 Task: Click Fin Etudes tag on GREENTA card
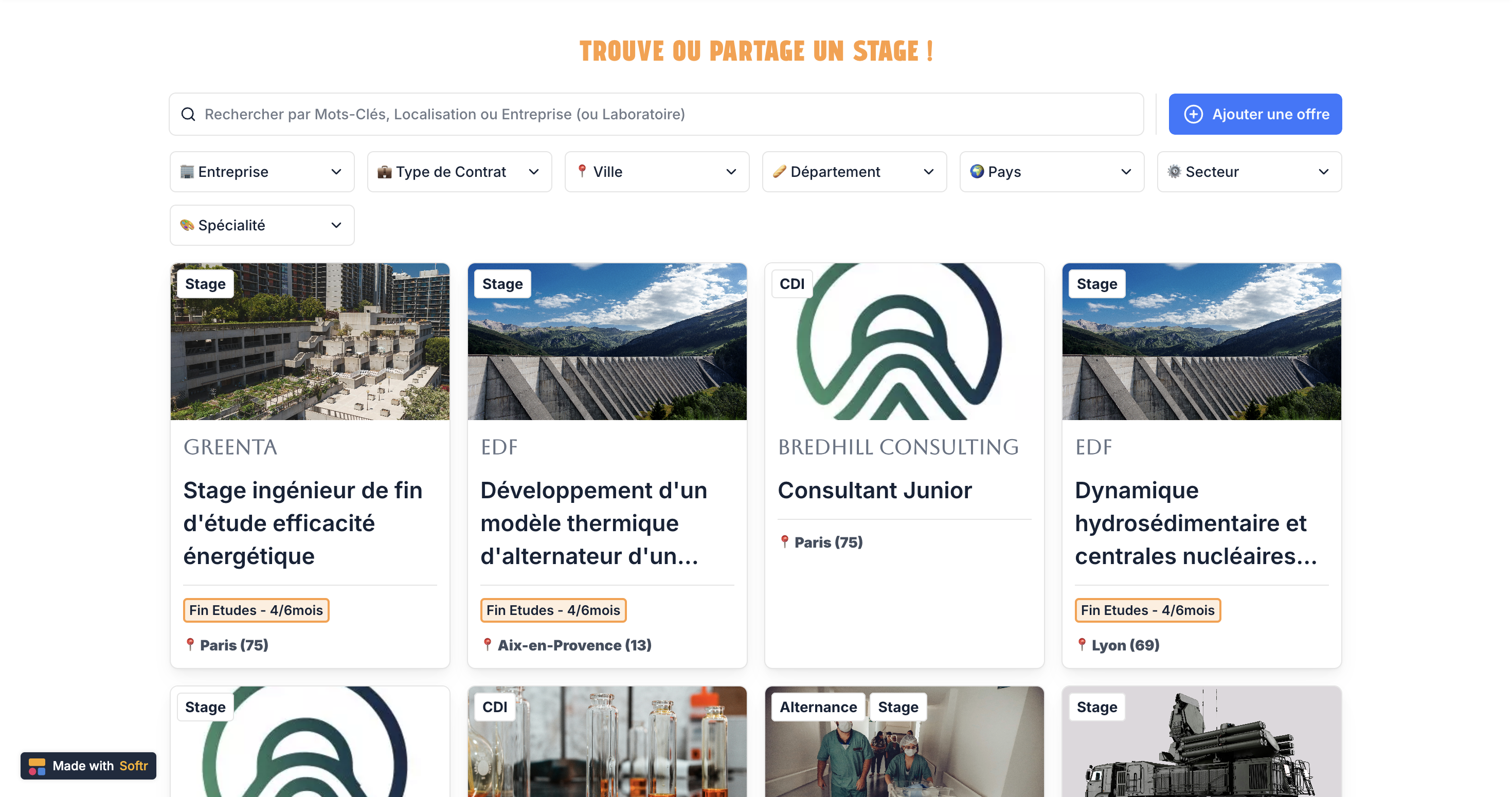click(x=256, y=610)
